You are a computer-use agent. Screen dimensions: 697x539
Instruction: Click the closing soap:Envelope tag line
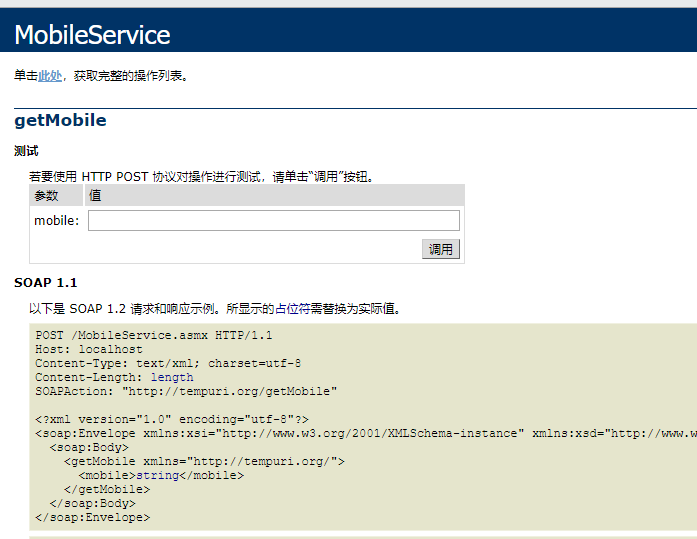click(92, 518)
